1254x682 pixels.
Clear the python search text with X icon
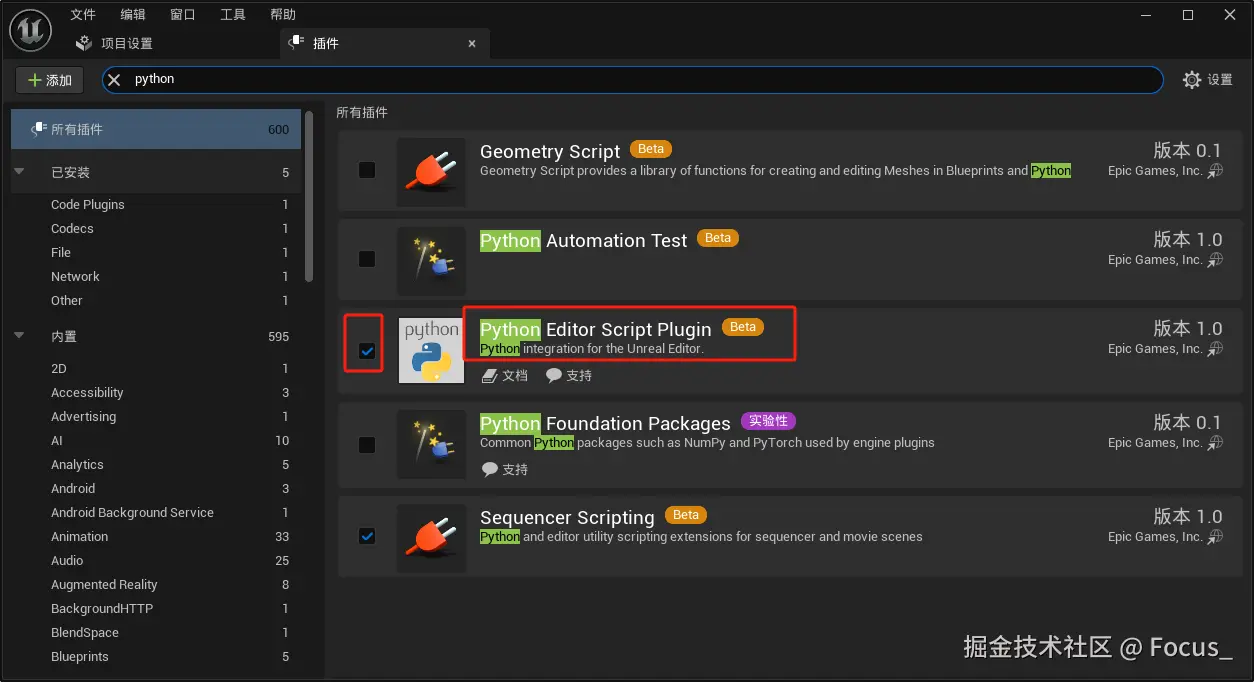point(115,79)
